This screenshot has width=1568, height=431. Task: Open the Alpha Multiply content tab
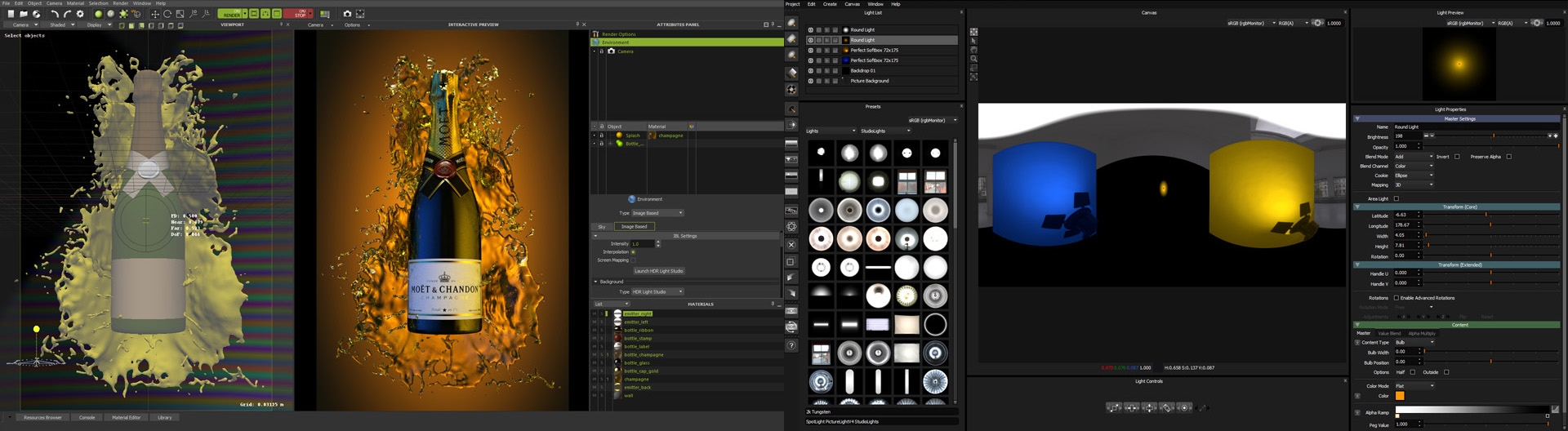point(1422,333)
